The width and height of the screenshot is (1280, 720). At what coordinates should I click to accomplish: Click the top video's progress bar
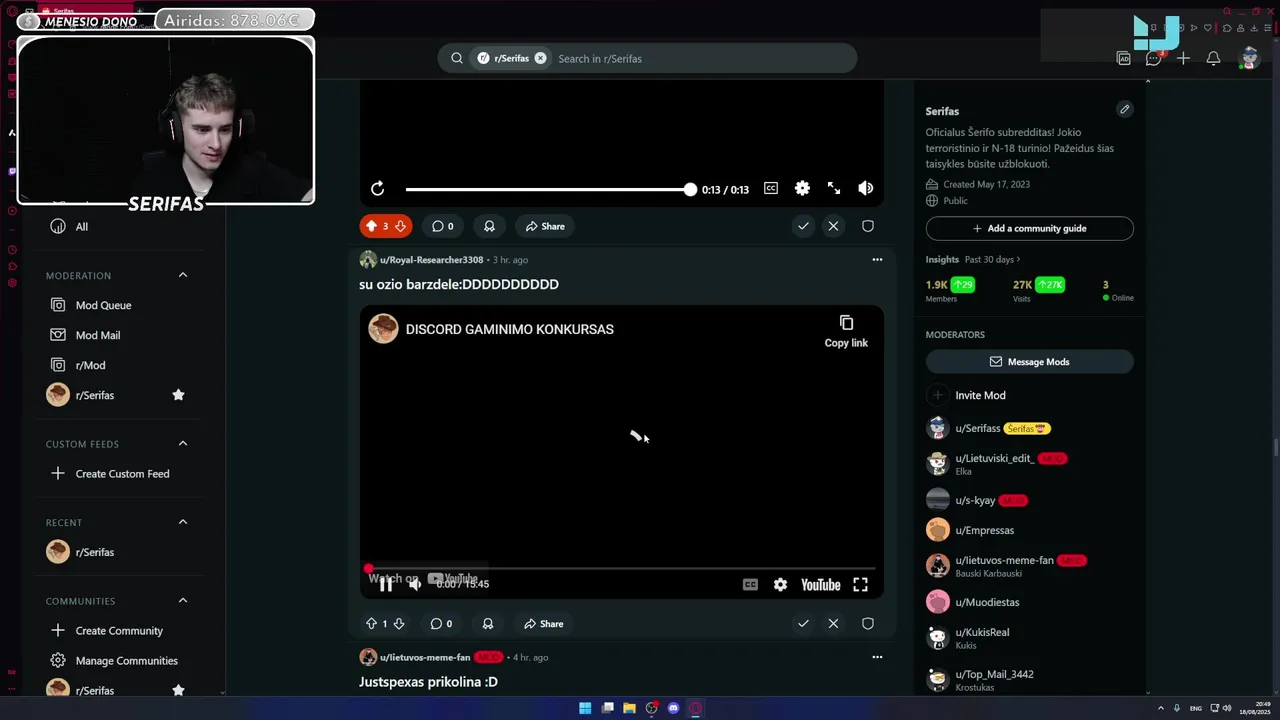click(x=548, y=189)
